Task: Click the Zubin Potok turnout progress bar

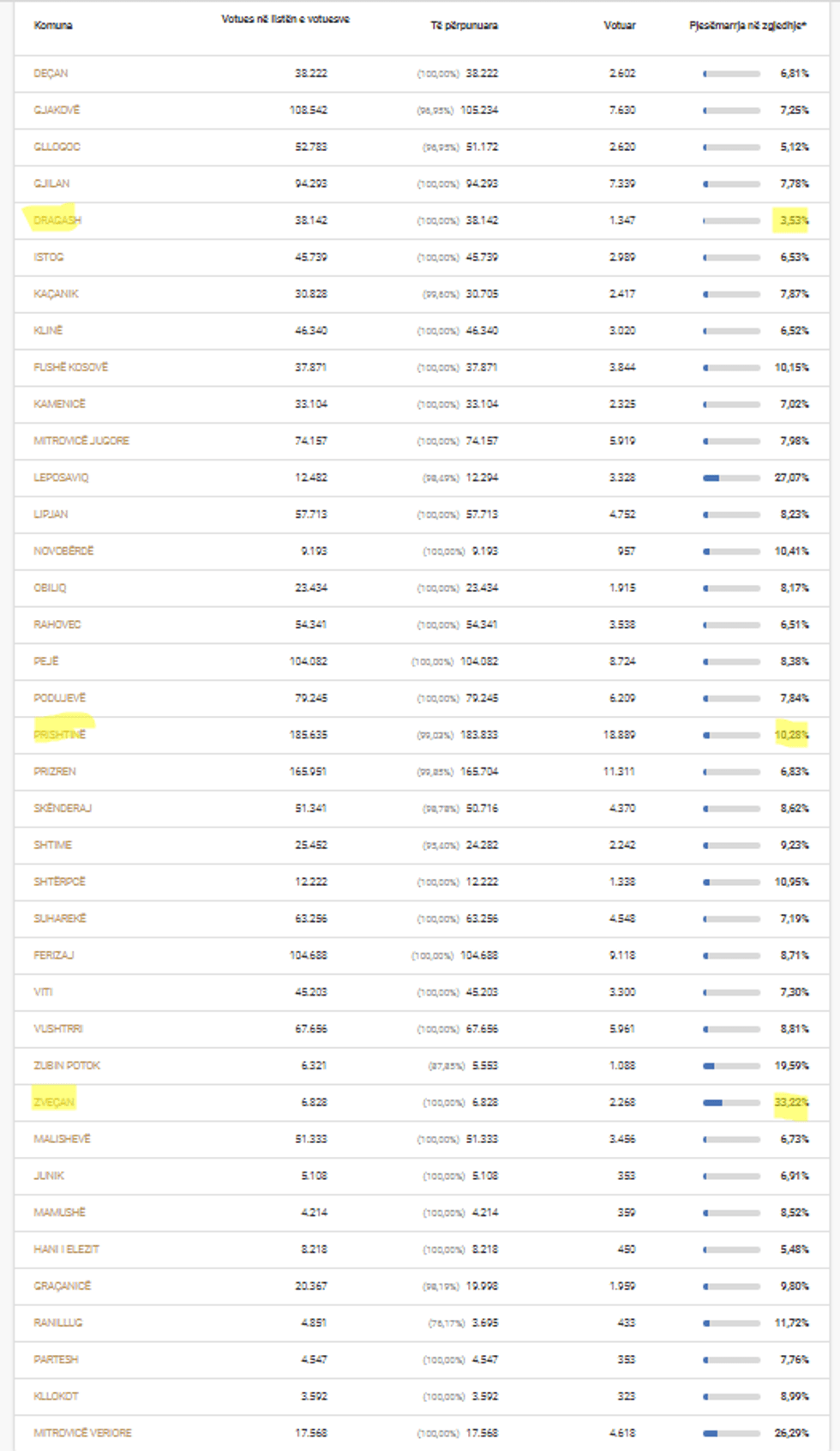Action: tap(731, 1066)
